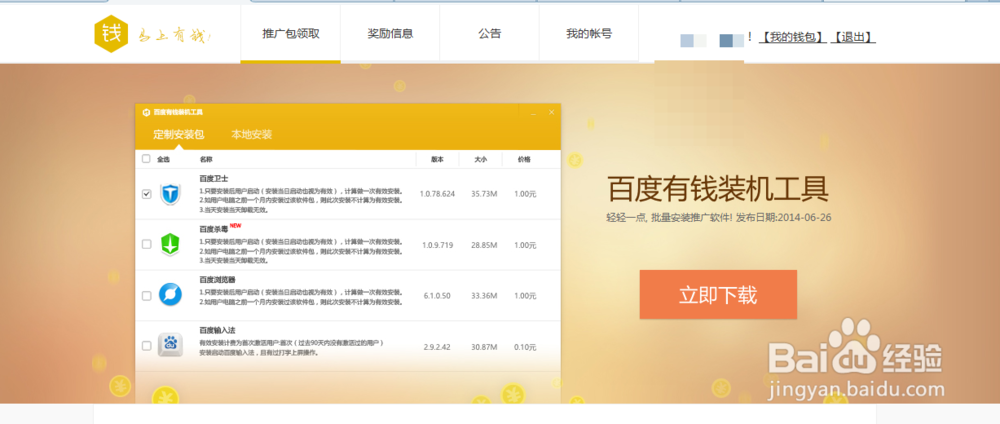Switch to the 本地安装 tab
The height and width of the screenshot is (424, 1000).
click(x=251, y=135)
